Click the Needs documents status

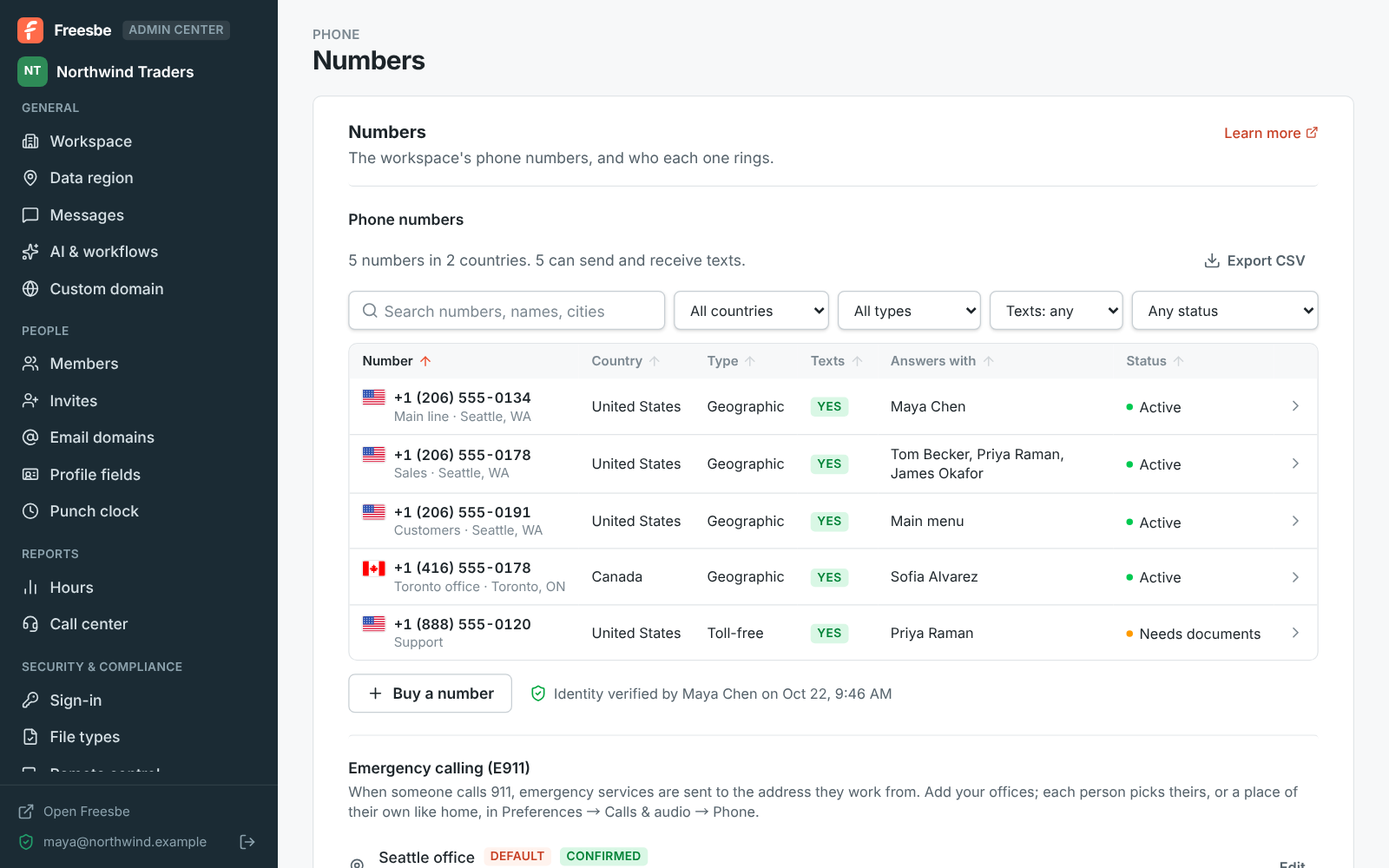pos(1193,634)
